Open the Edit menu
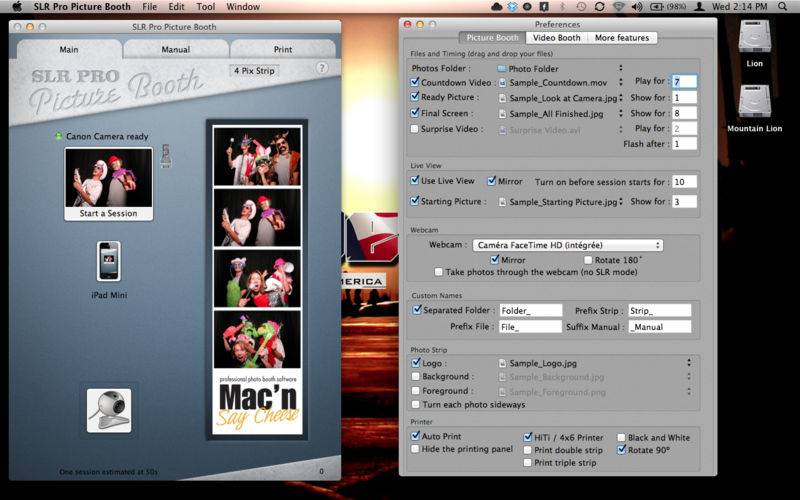This screenshot has height=500, width=800. point(177,7)
